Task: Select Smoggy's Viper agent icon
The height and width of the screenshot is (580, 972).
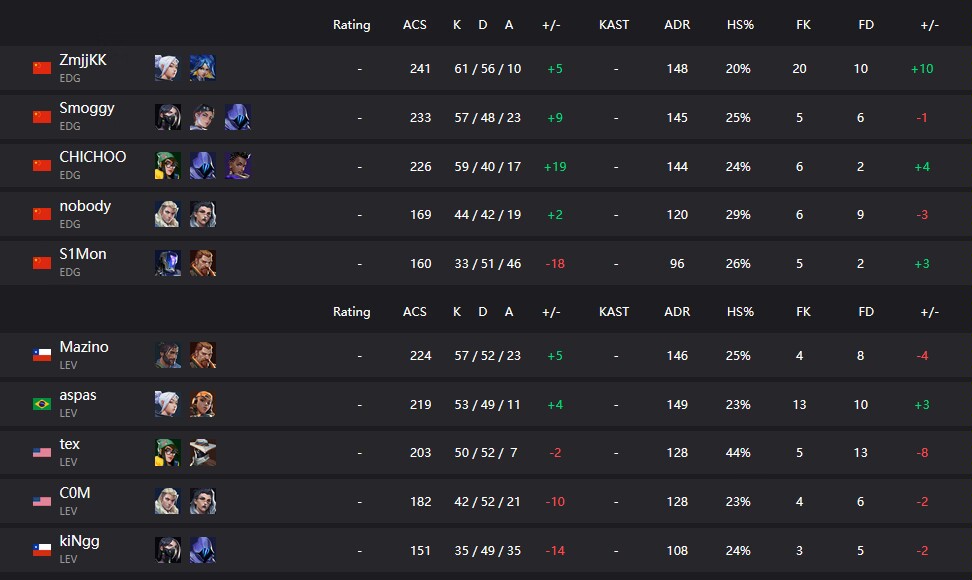Action: [167, 117]
